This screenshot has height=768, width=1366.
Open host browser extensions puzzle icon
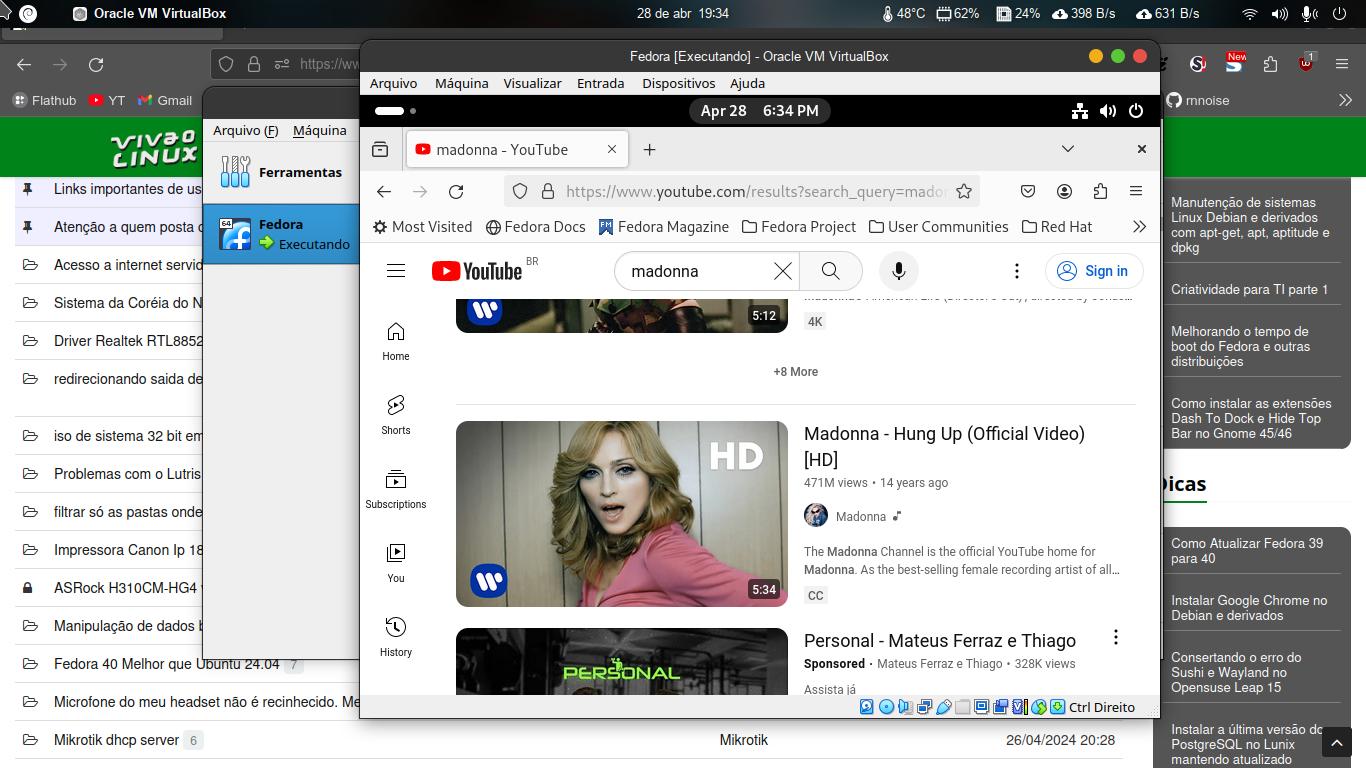coord(1270,64)
